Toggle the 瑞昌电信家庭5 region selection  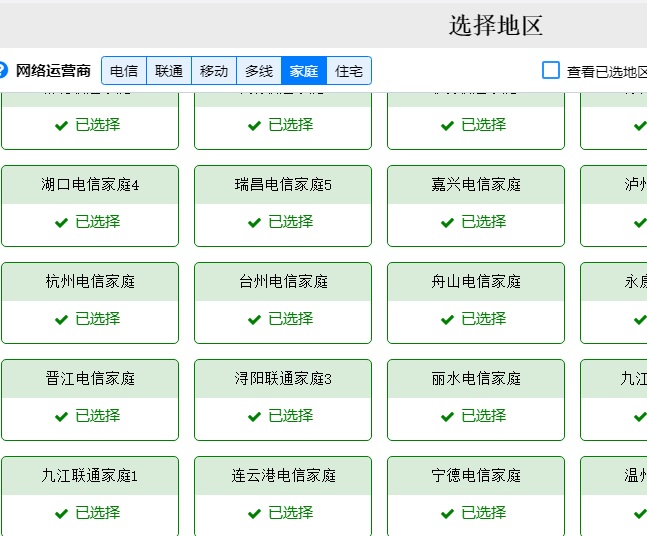coord(283,206)
